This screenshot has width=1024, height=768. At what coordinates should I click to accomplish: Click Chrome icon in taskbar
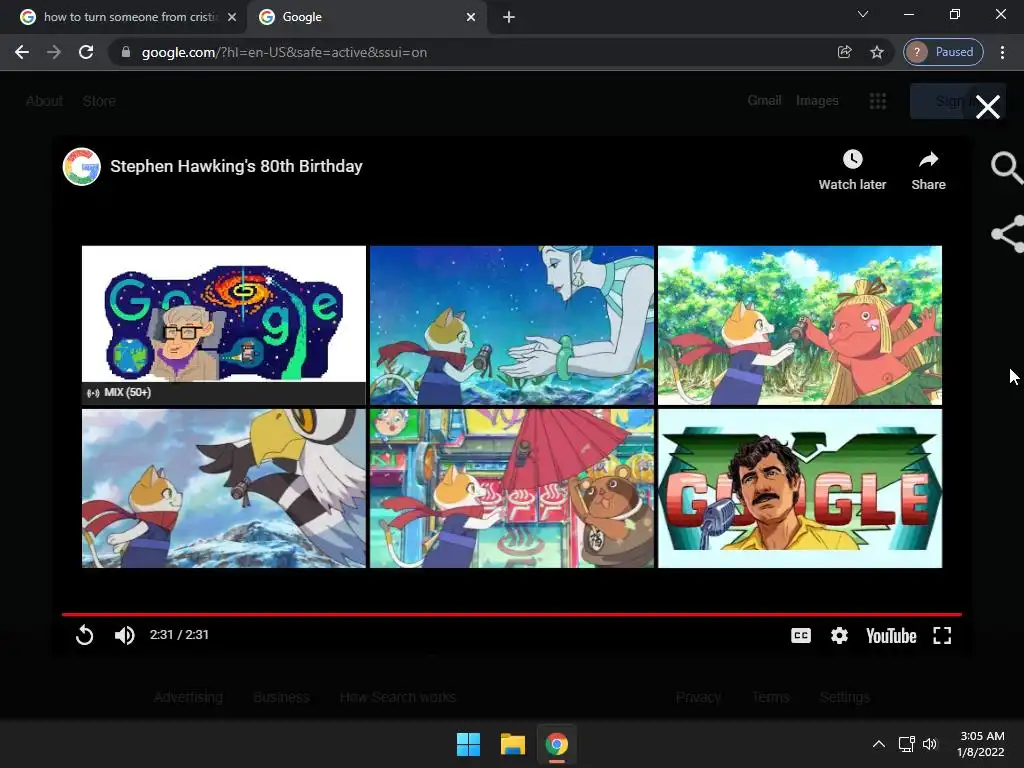(556, 744)
